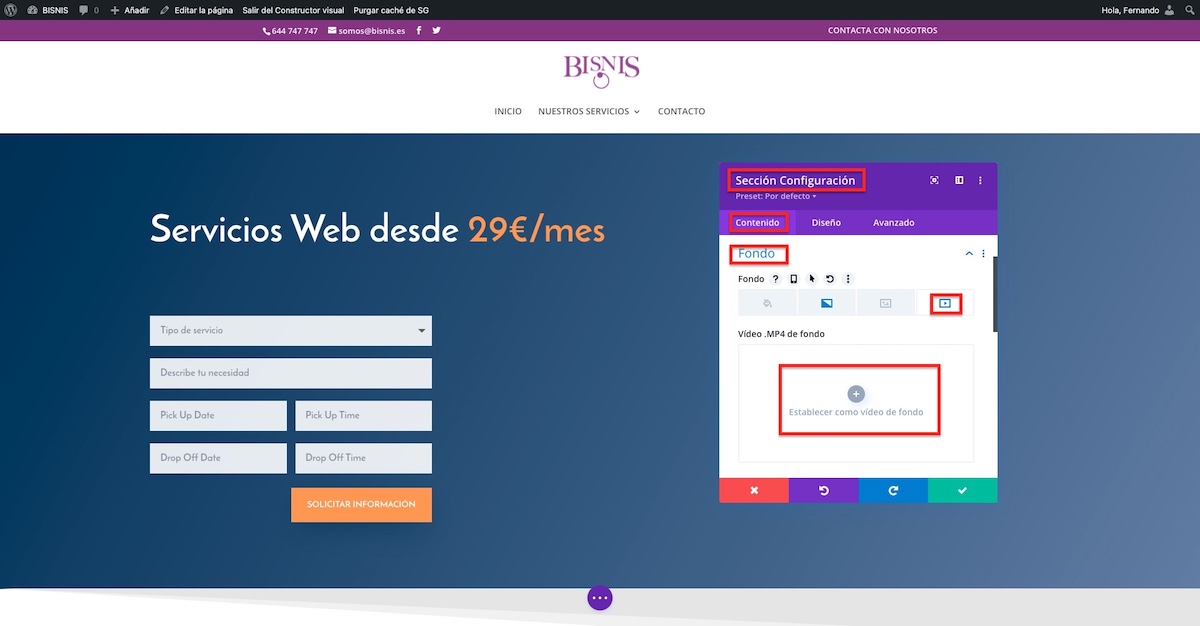Click the responsive phone icon beside Fondo

(x=794, y=279)
